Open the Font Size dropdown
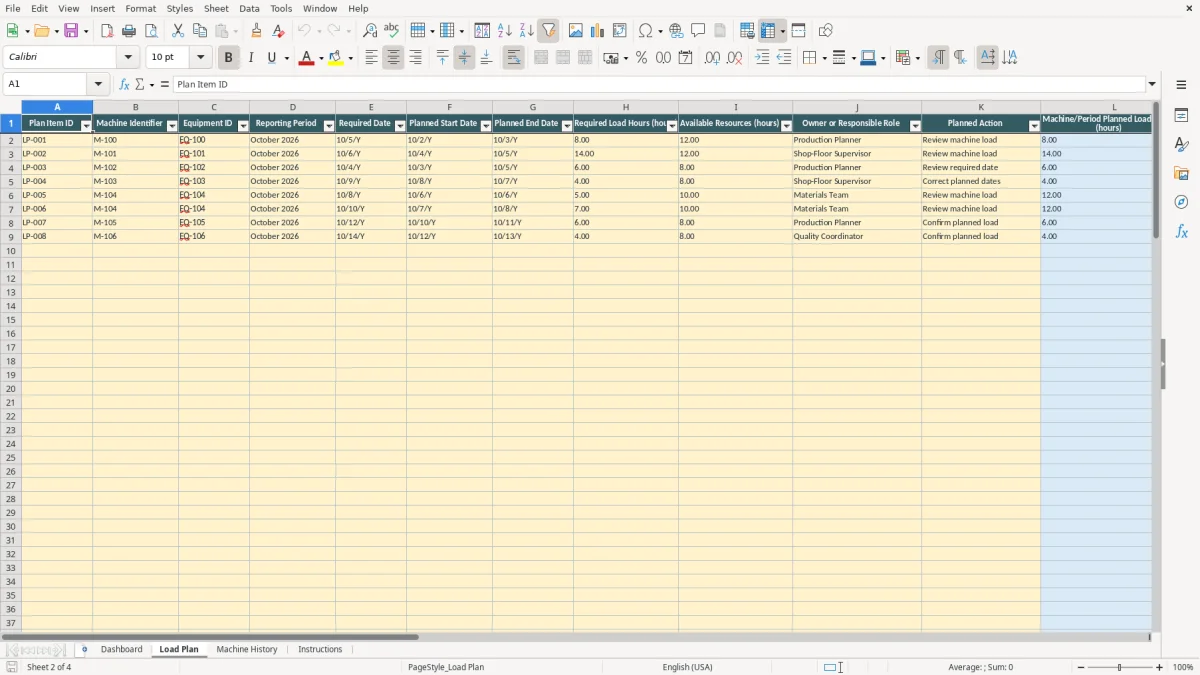This screenshot has height=675, width=1200. pyautogui.click(x=200, y=58)
